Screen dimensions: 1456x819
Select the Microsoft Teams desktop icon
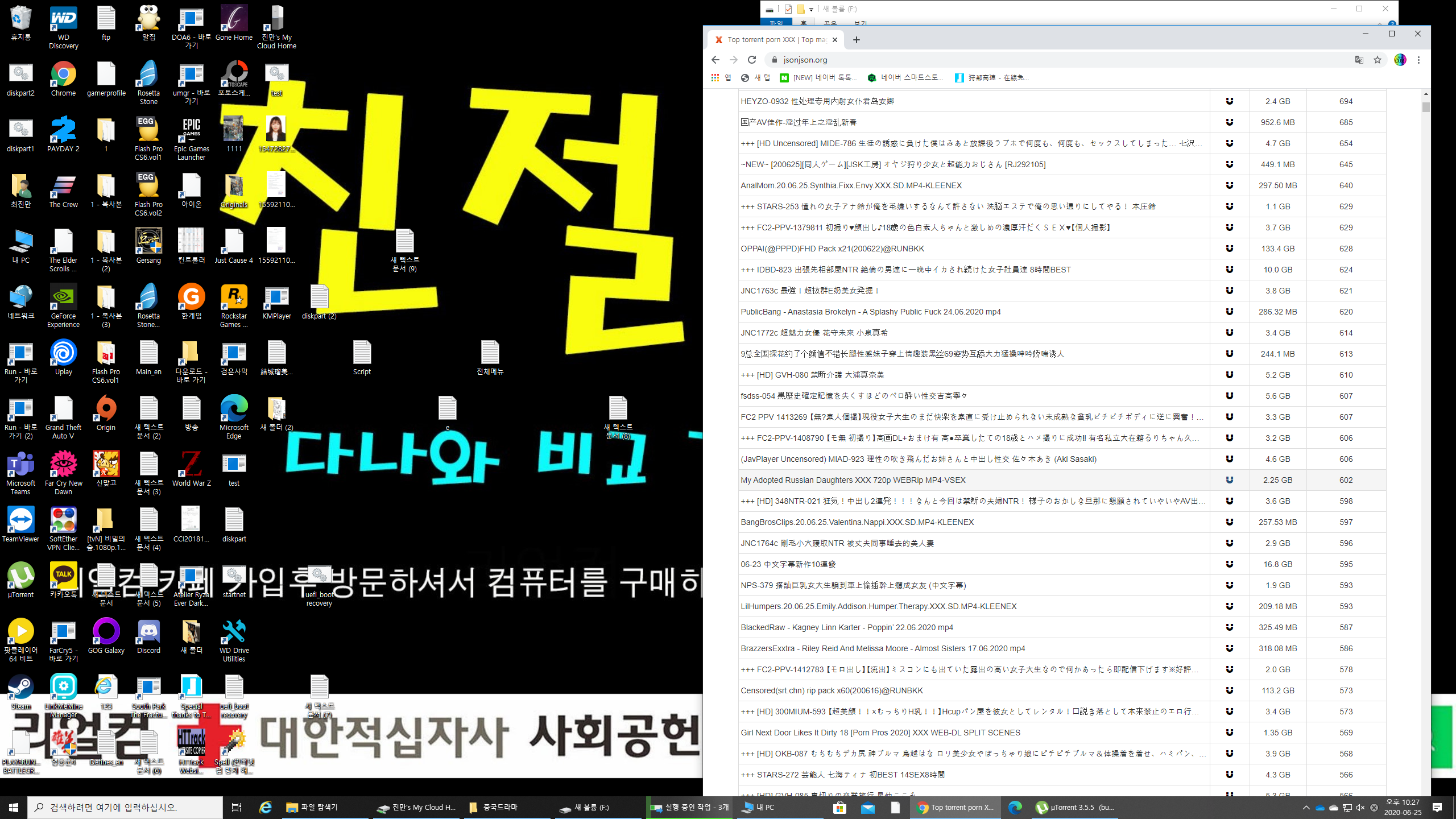[20, 473]
